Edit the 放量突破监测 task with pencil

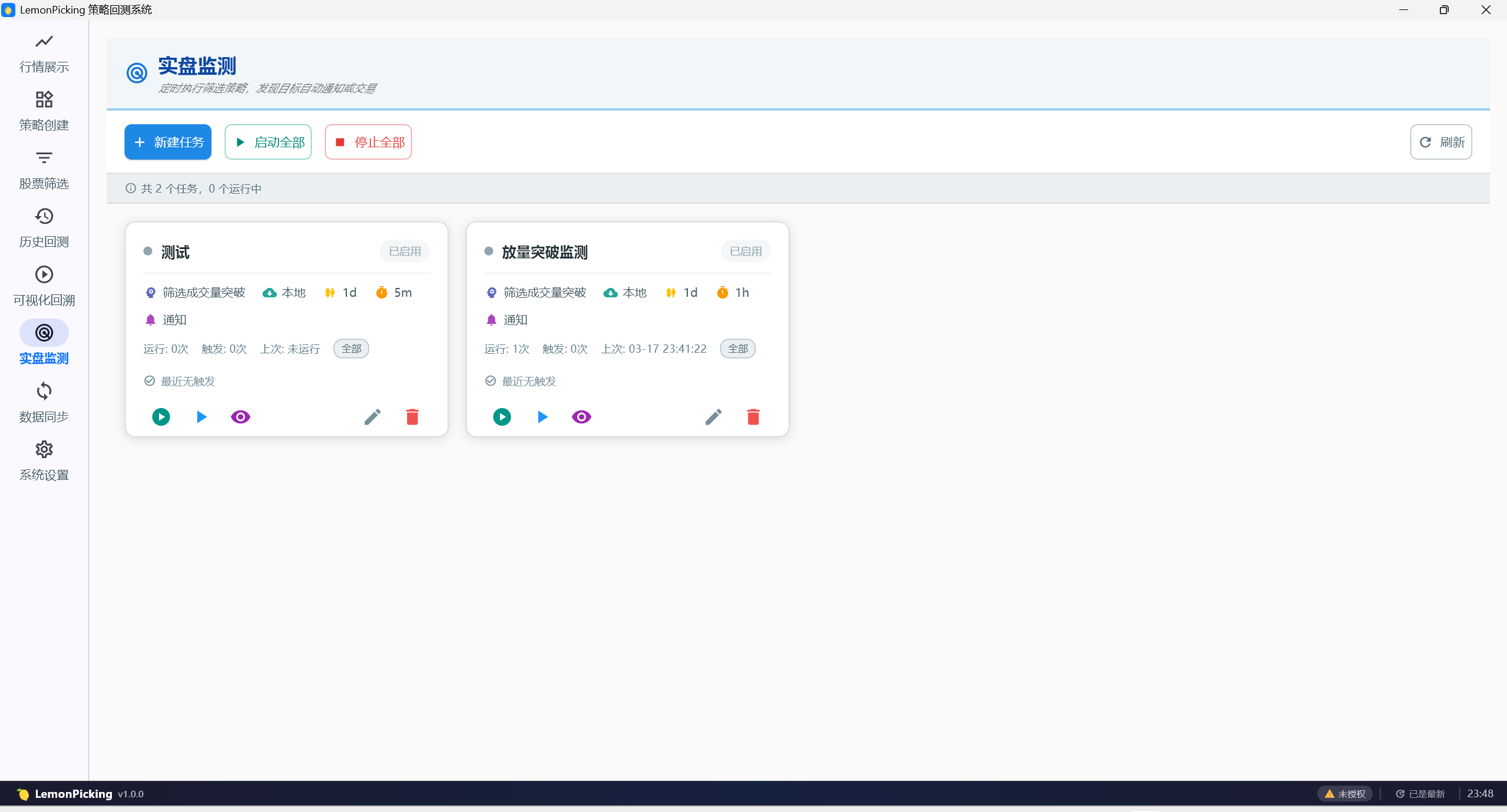pos(713,417)
